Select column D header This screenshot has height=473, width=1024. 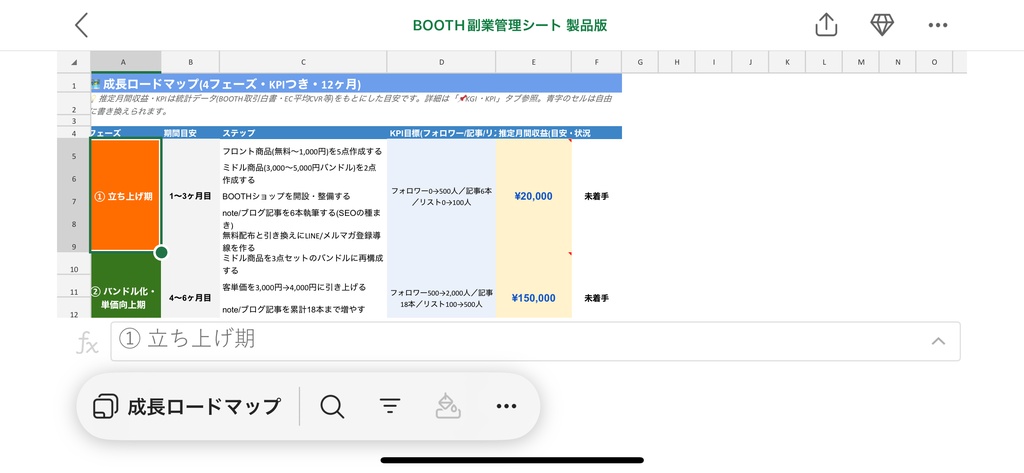click(441, 62)
